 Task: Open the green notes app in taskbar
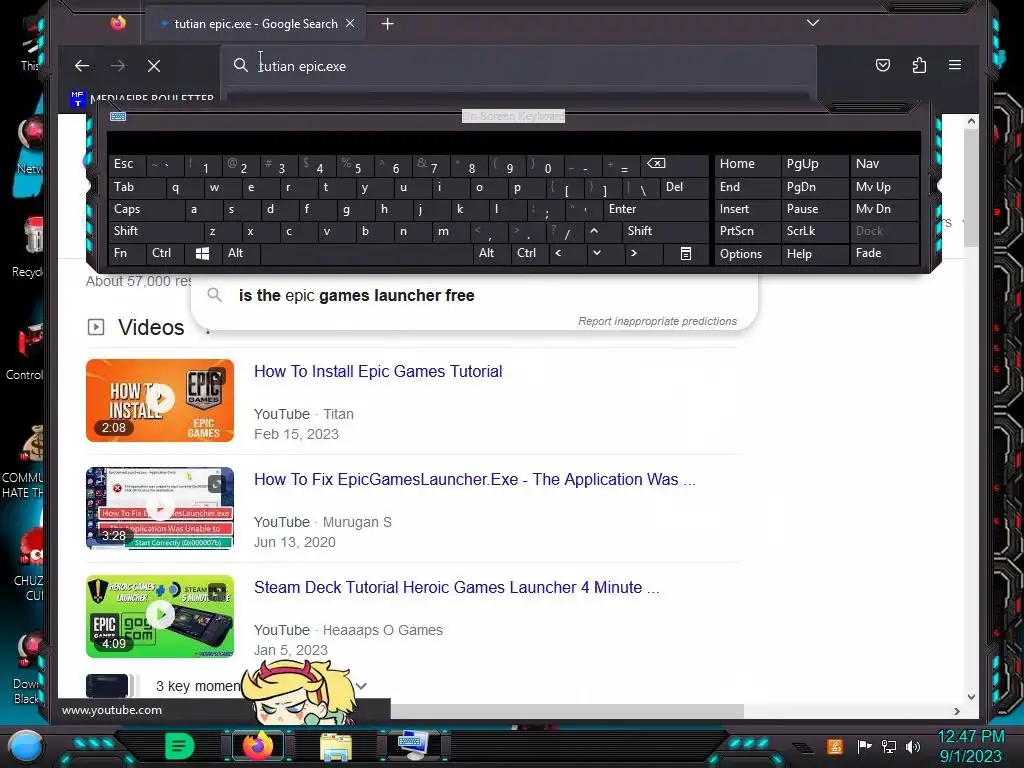179,746
